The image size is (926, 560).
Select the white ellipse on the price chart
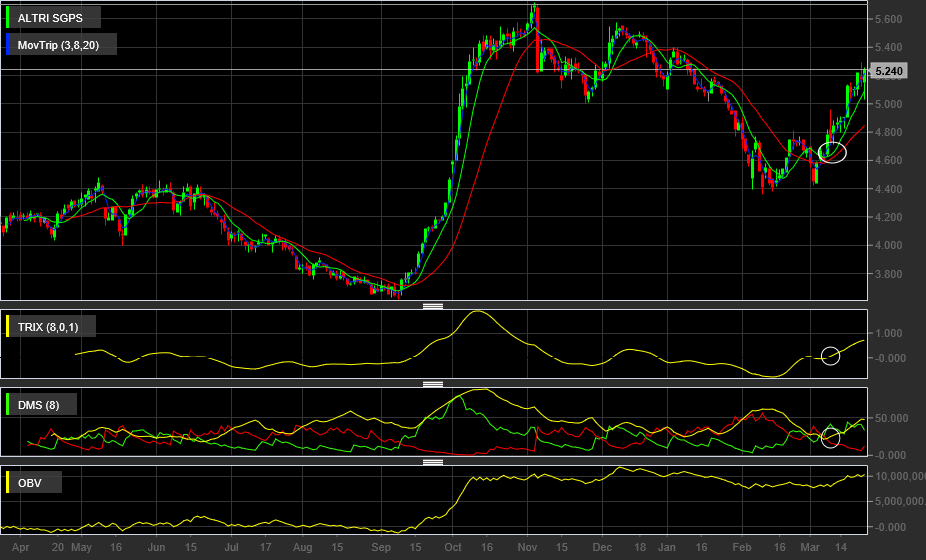(x=832, y=152)
